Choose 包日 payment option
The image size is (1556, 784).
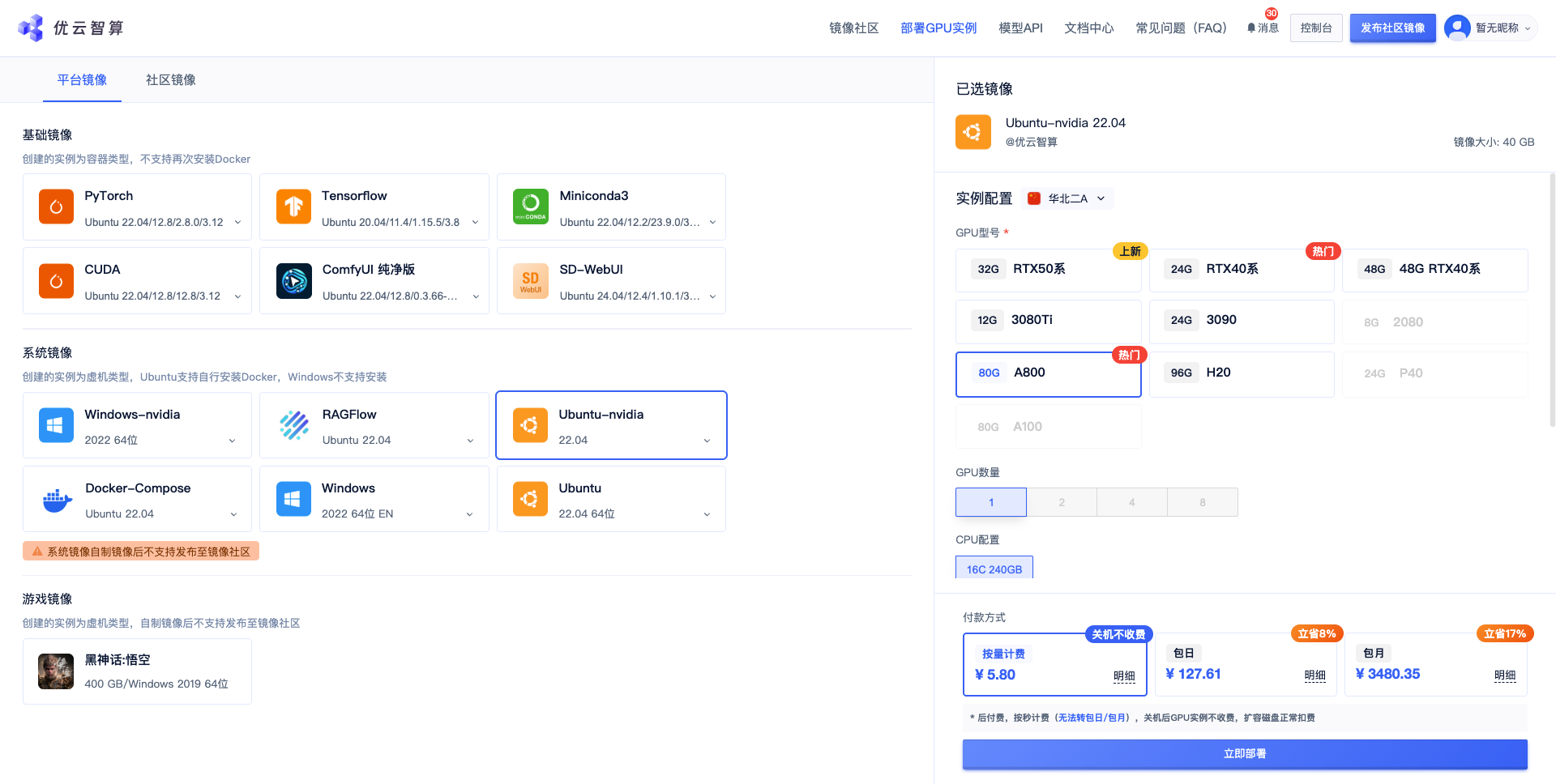(1246, 664)
